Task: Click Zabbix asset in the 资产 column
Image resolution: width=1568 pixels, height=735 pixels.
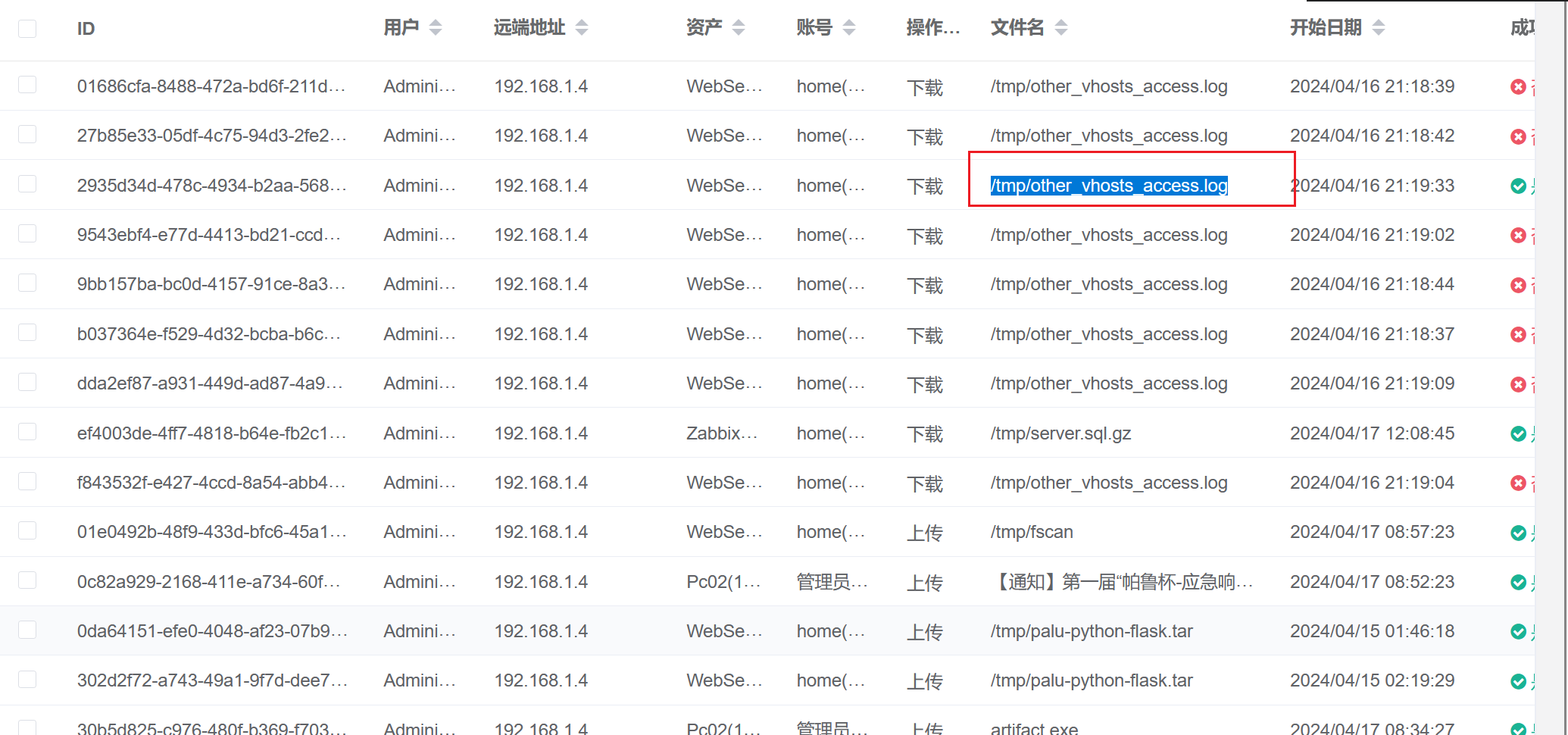Action: point(721,433)
